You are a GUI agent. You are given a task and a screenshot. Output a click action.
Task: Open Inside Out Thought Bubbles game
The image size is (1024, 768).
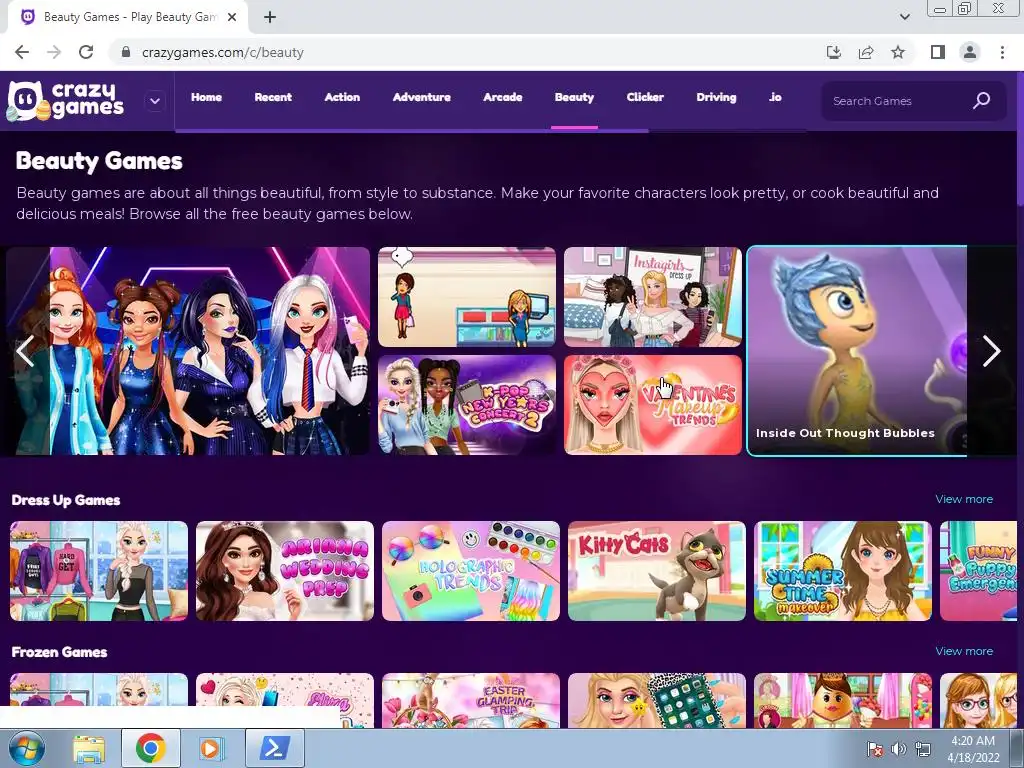tap(857, 351)
